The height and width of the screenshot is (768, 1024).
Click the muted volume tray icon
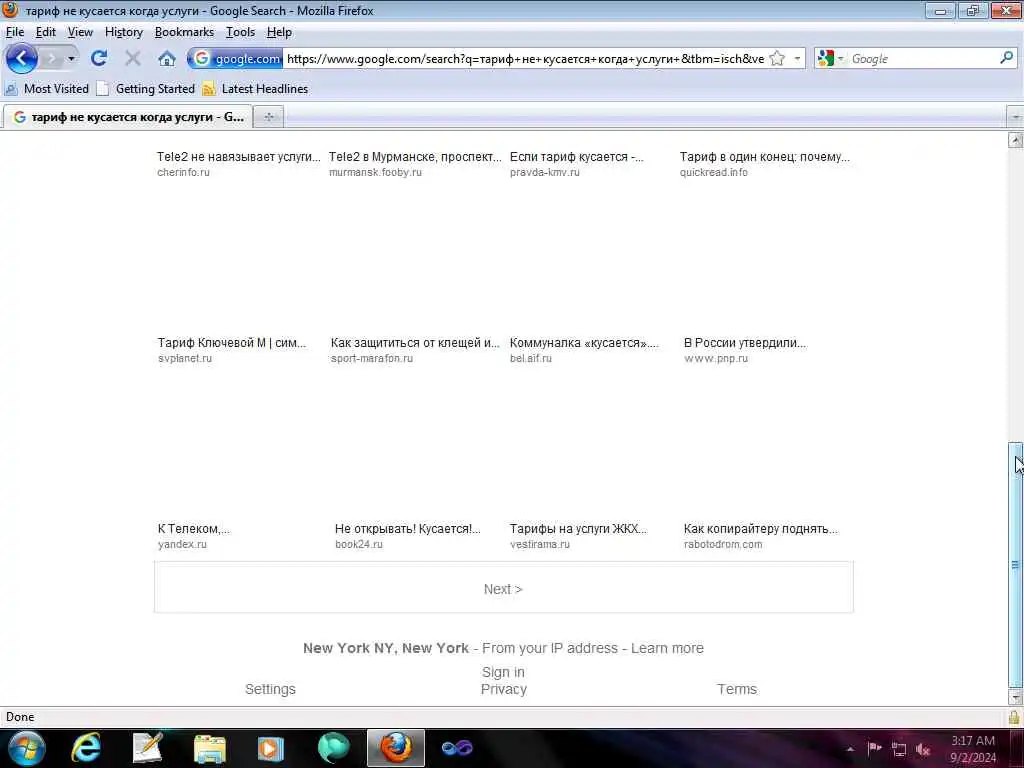coord(923,749)
